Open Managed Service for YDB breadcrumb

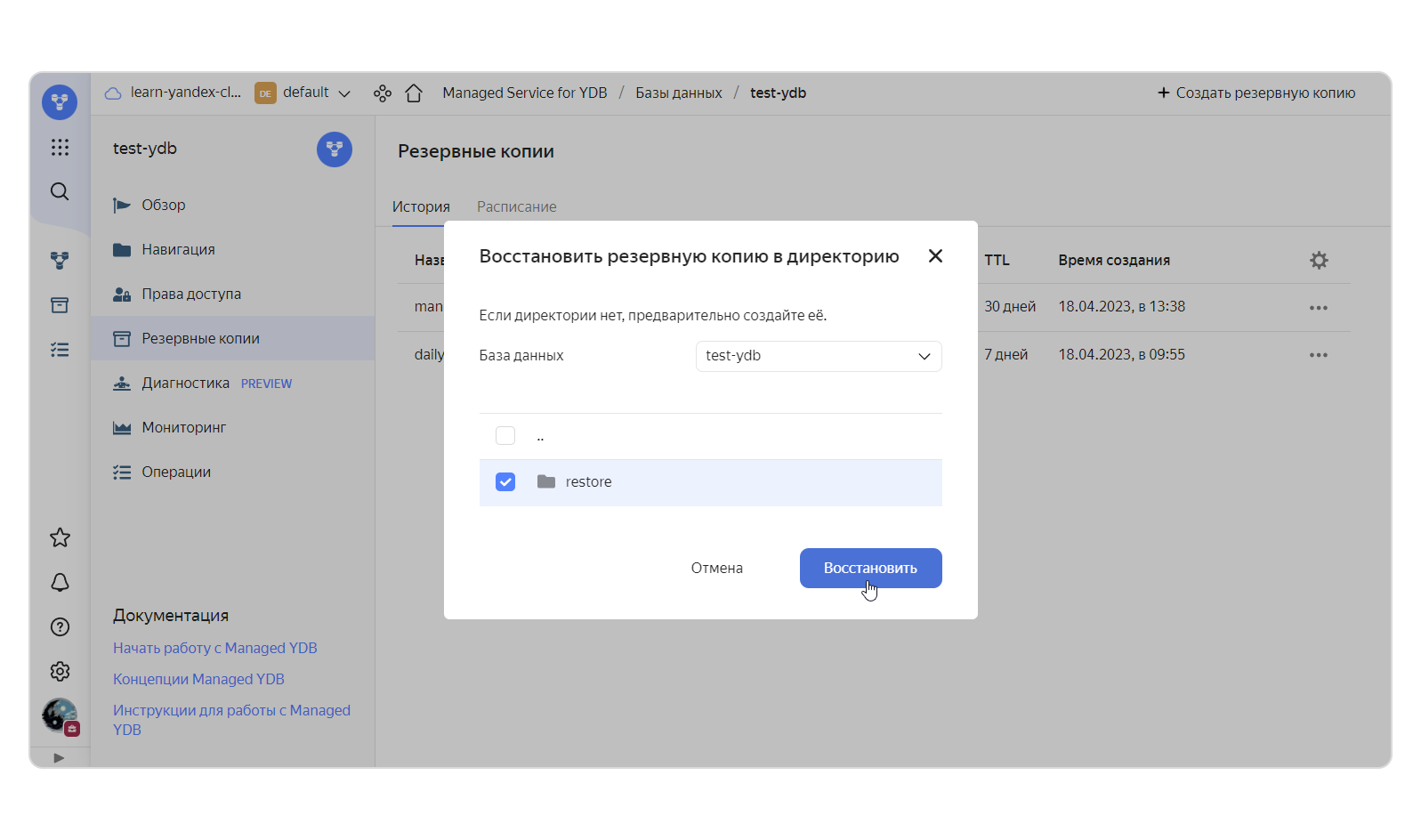525,93
